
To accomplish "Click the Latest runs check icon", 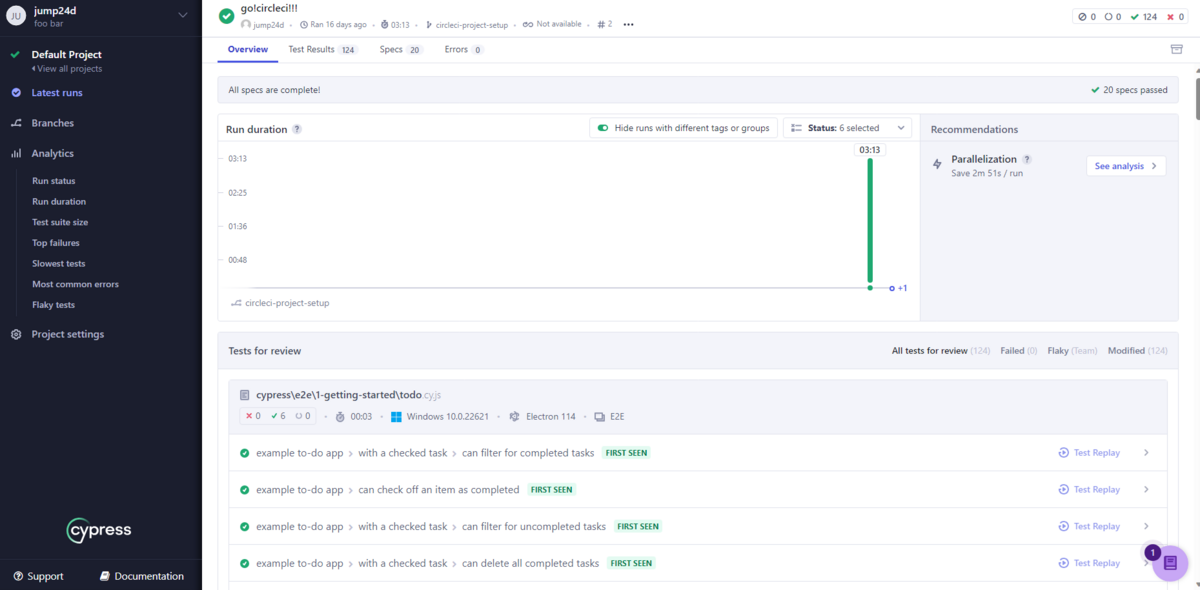I will tap(16, 93).
